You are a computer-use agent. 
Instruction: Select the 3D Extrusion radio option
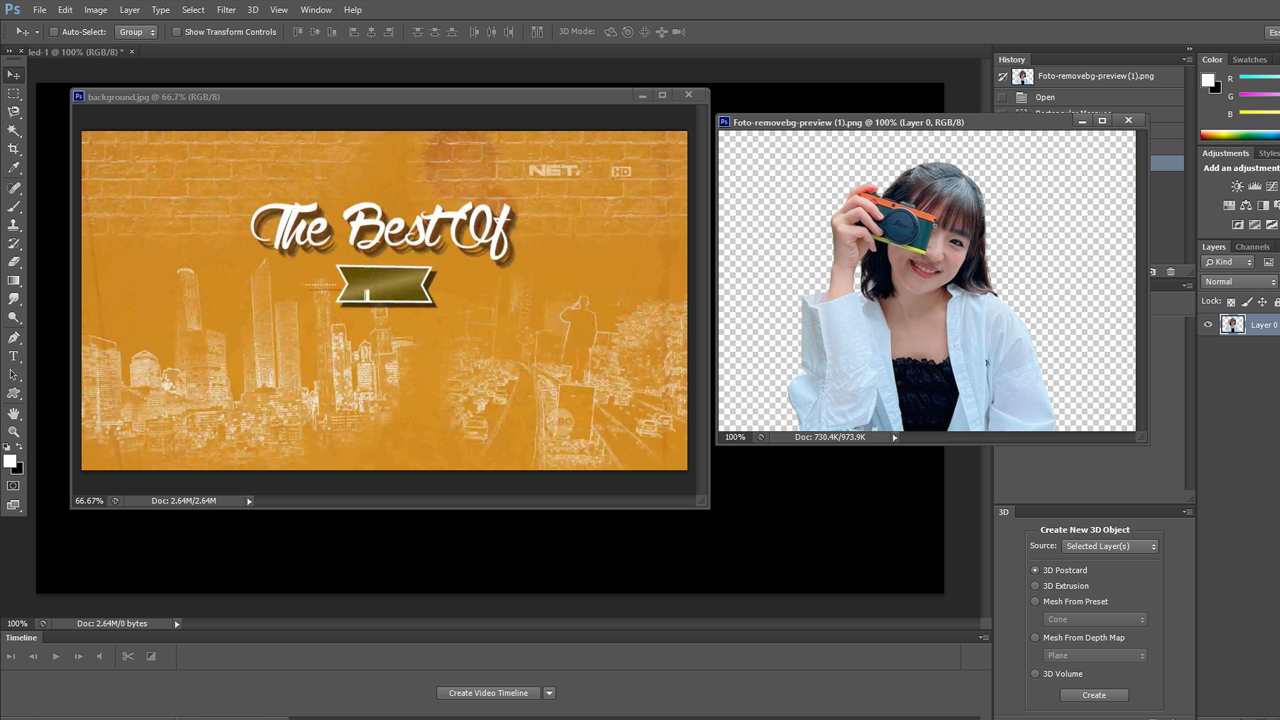1035,586
